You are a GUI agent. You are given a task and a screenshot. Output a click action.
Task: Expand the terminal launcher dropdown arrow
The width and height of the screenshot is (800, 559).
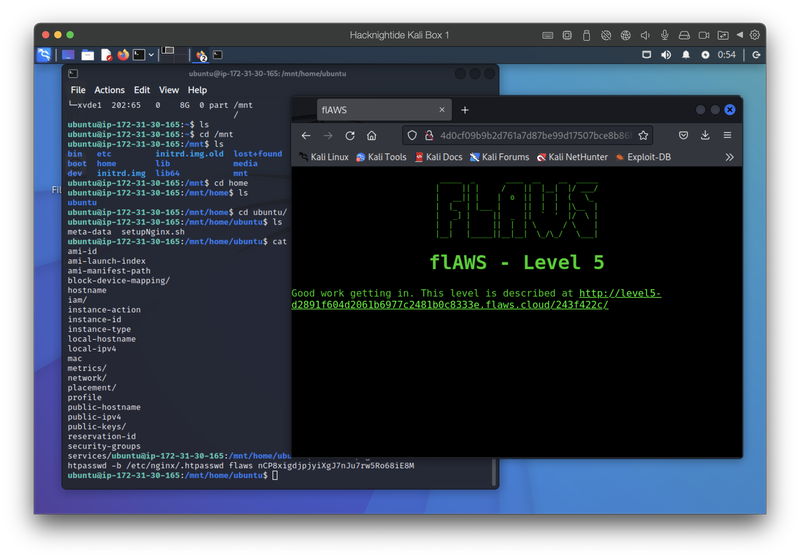tap(152, 55)
